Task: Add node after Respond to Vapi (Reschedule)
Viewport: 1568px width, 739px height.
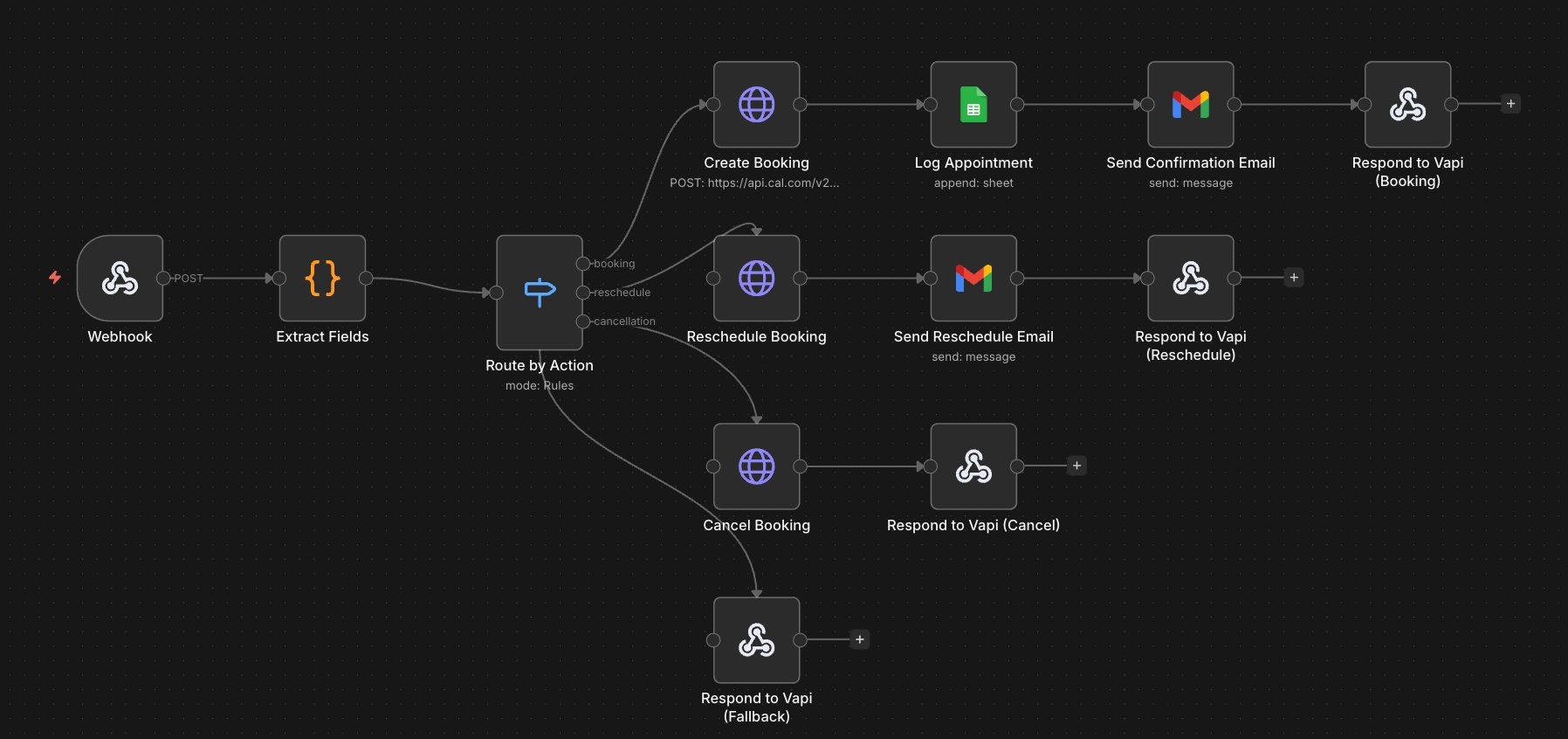Action: tap(1294, 278)
